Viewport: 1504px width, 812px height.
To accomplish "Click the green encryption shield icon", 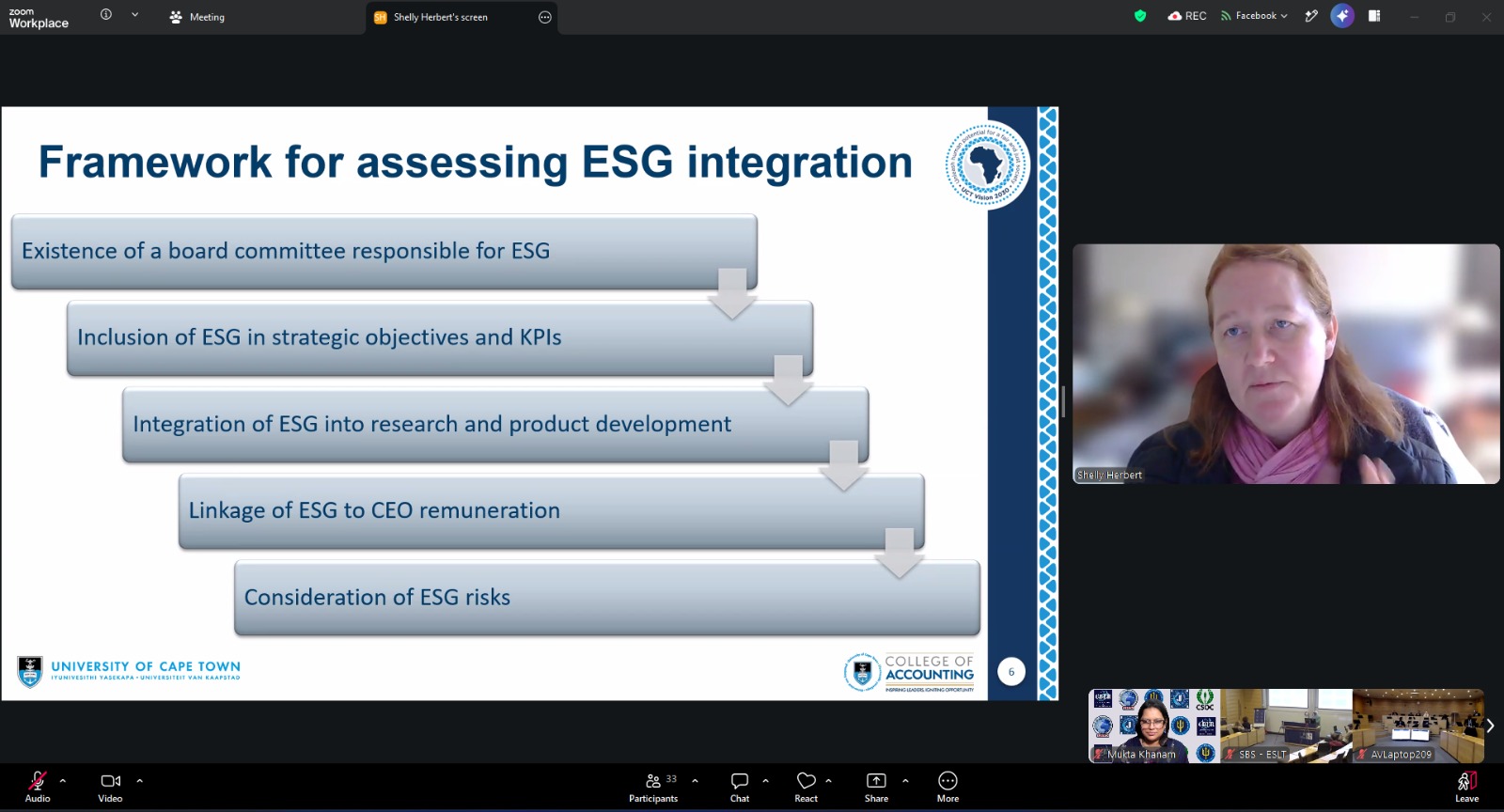I will pos(1140,16).
